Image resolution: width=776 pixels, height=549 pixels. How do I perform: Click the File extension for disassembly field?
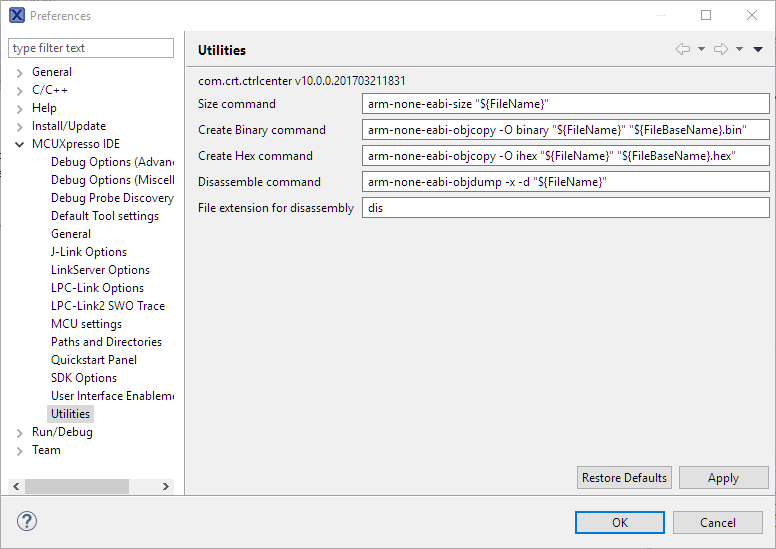pyautogui.click(x=566, y=208)
